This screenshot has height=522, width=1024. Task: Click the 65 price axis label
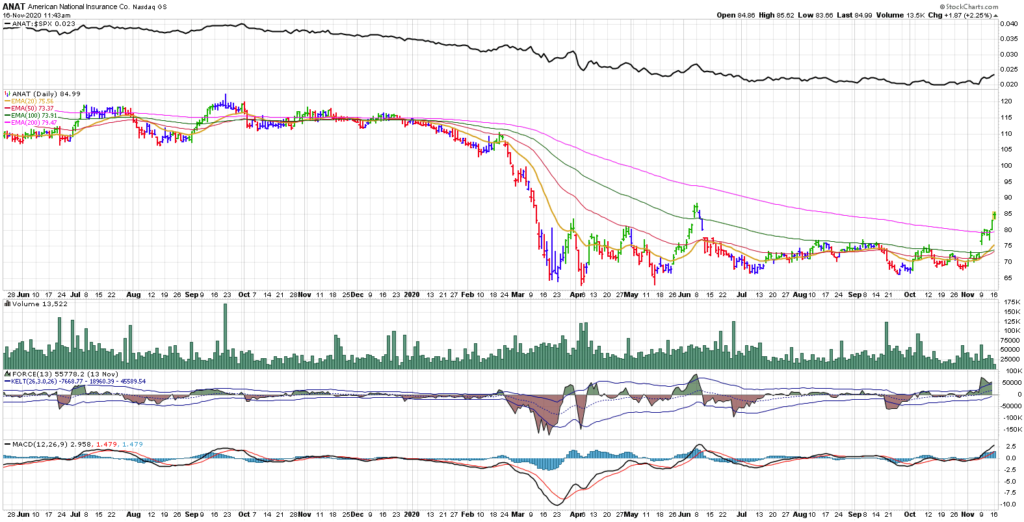point(1006,278)
